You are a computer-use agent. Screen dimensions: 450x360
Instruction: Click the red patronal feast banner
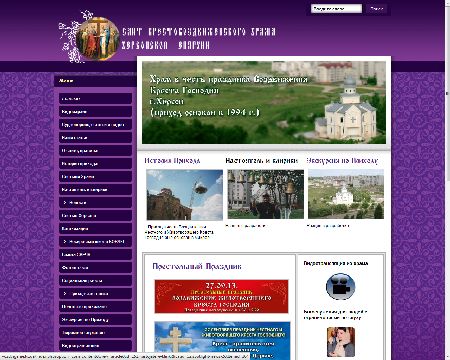click(221, 296)
